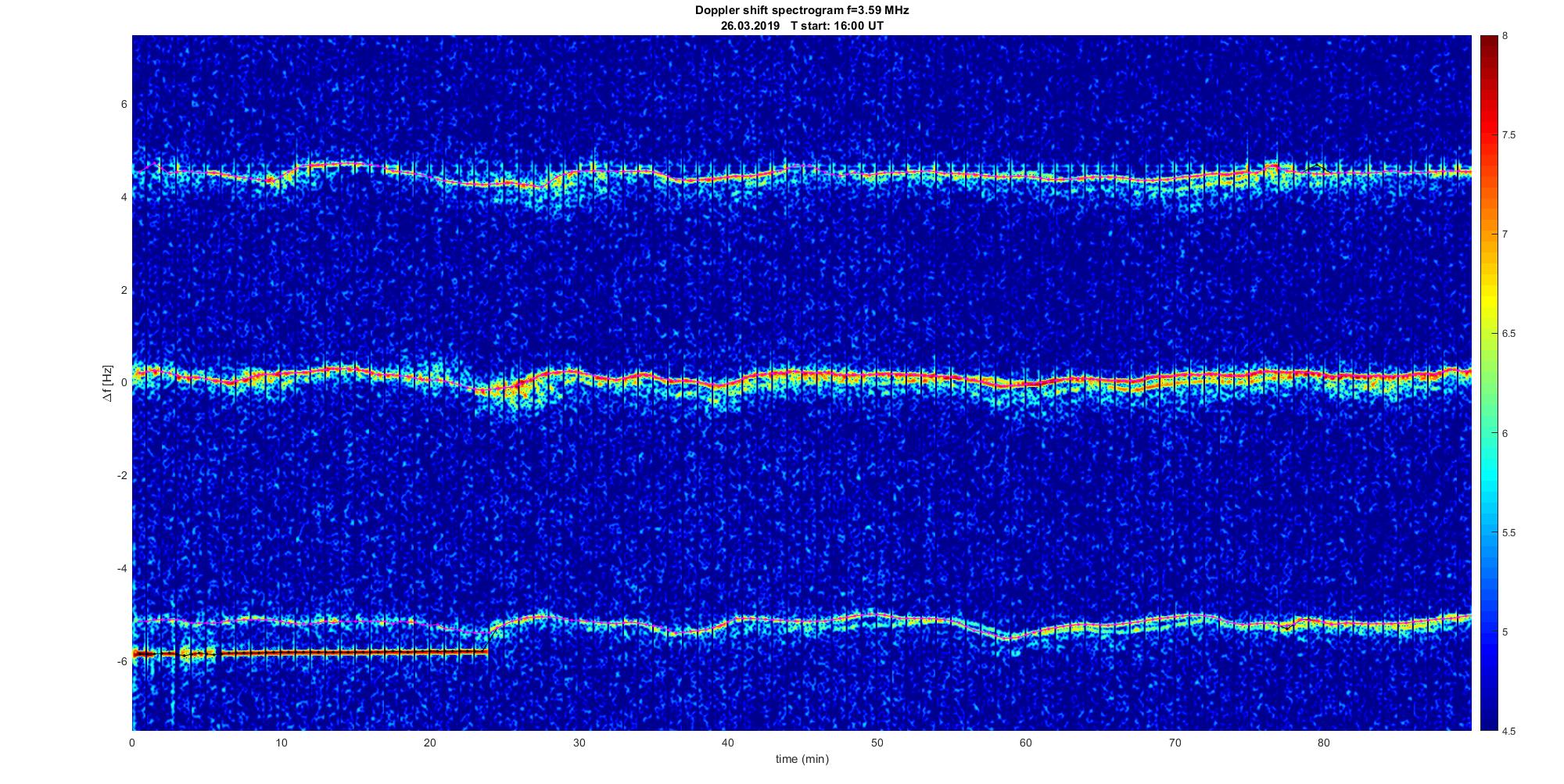Click colorbar tick label '5.5'
Screen dimensions: 1564x784
tap(1508, 533)
